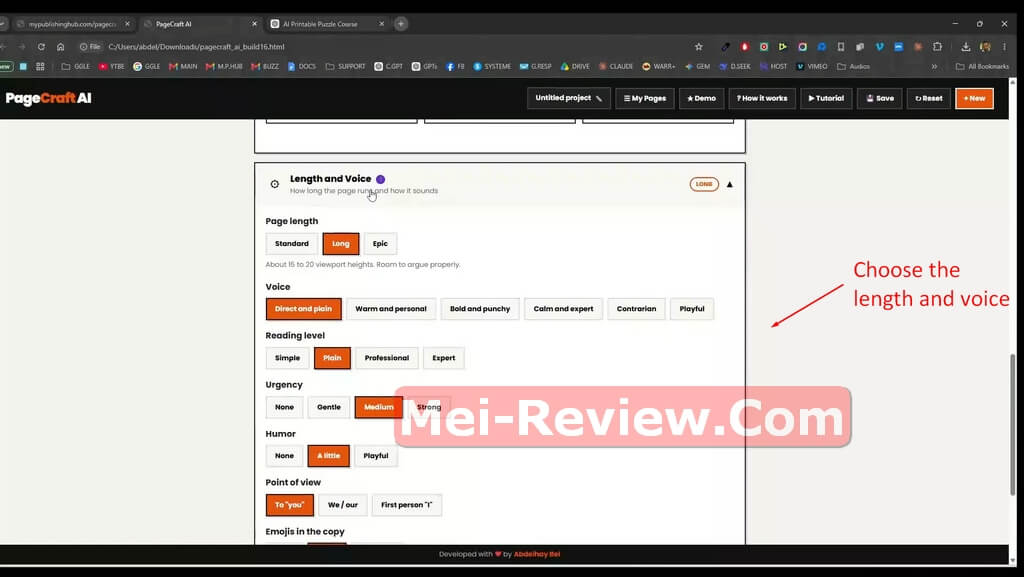Viewport: 1024px width, 577px height.
Task: Open the MAIN Gmail bookmark
Action: coord(183,67)
